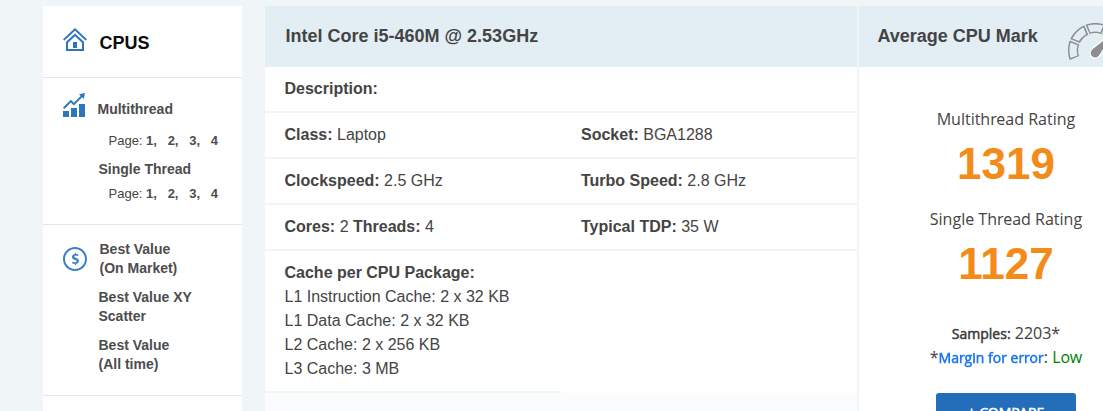
Task: Open the CPUS section link
Action: (x=124, y=43)
